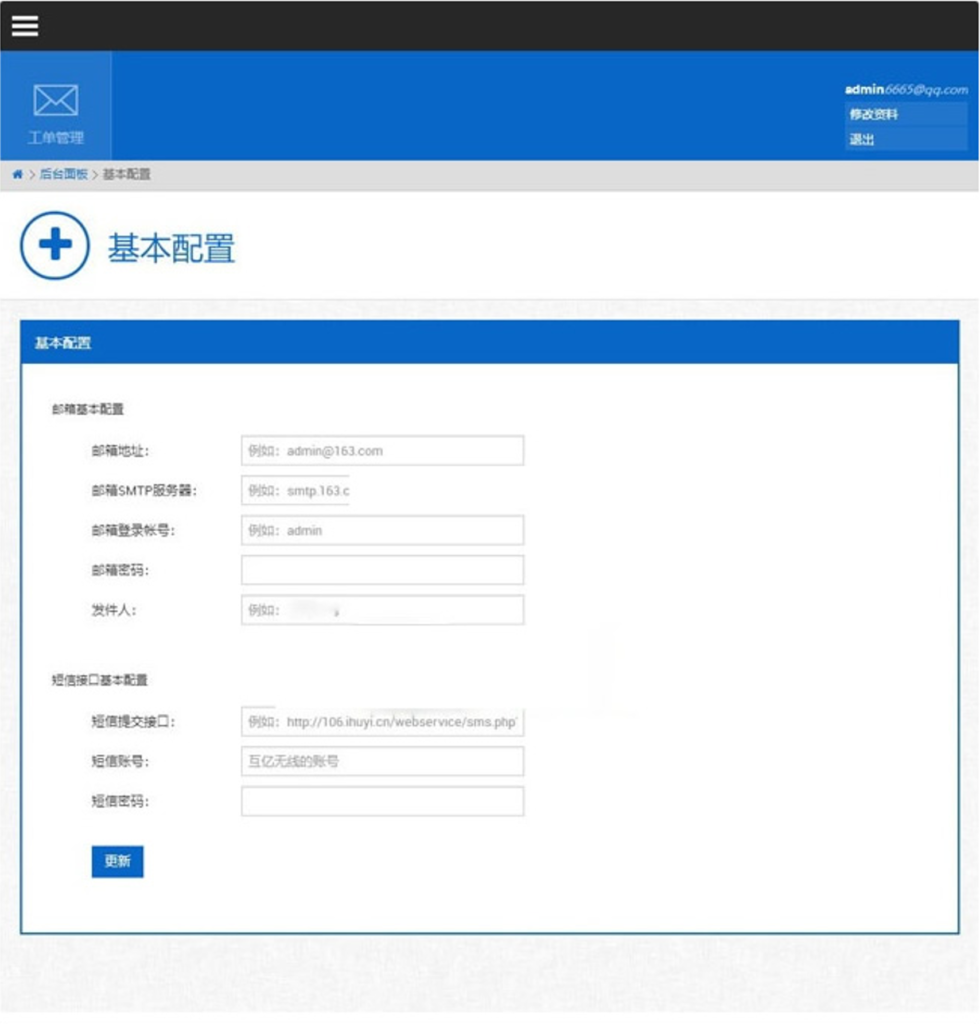Image resolution: width=980 pixels, height=1024 pixels.
Task: Click into the 邮箱地址 input field
Action: point(383,451)
